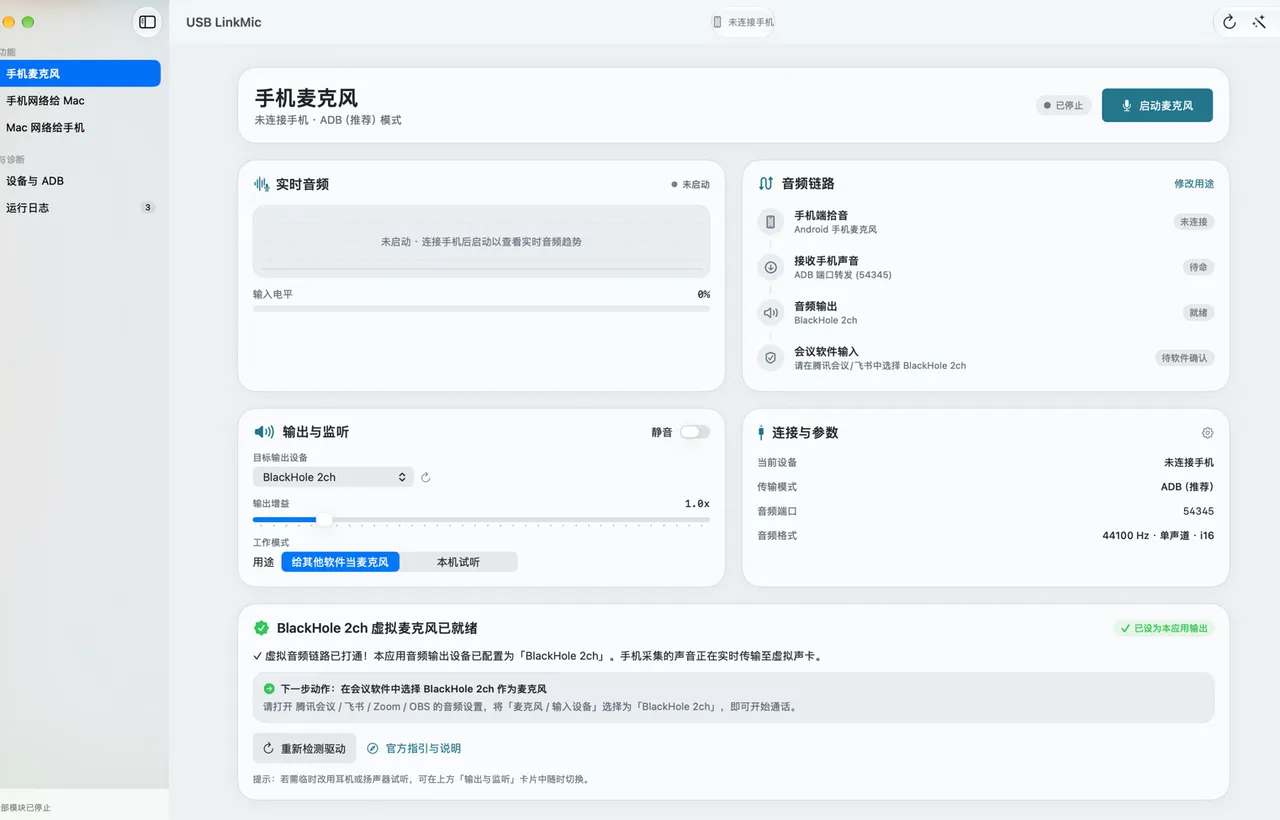
Task: Click the 输出增益 slider thumb
Action: [x=324, y=520]
